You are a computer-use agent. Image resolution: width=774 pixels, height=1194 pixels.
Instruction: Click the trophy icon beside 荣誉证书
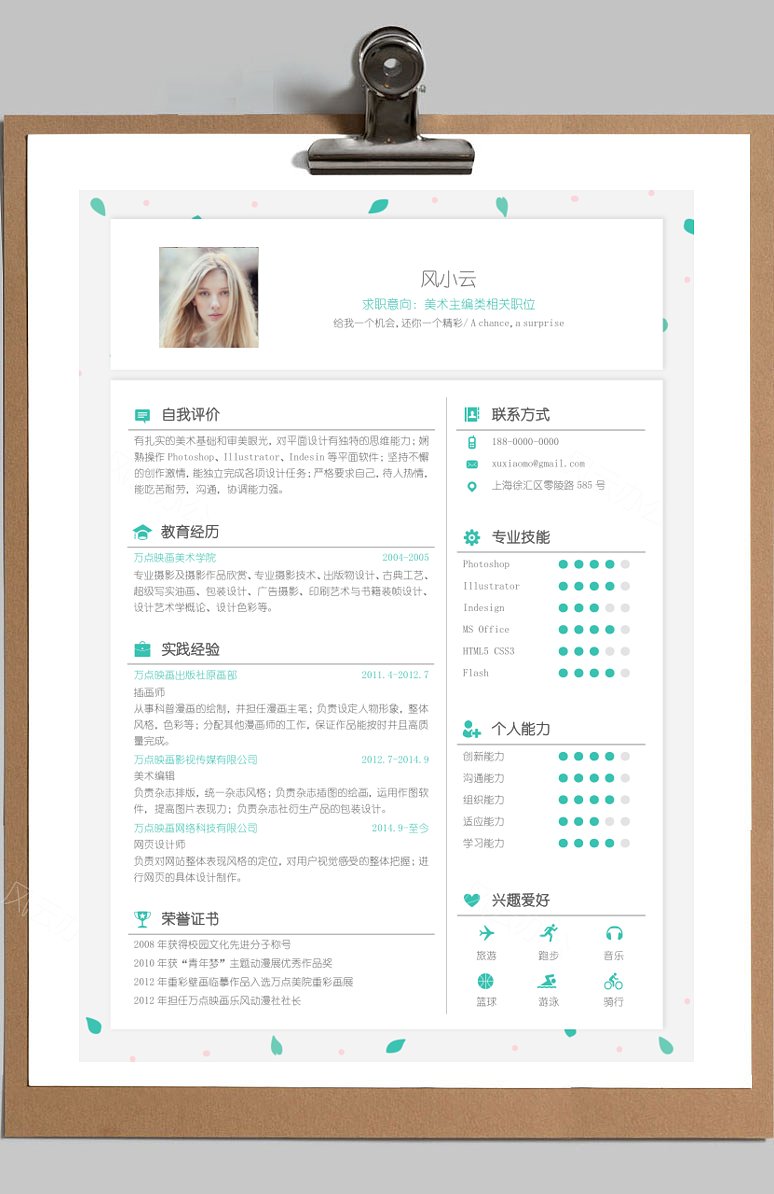(142, 919)
